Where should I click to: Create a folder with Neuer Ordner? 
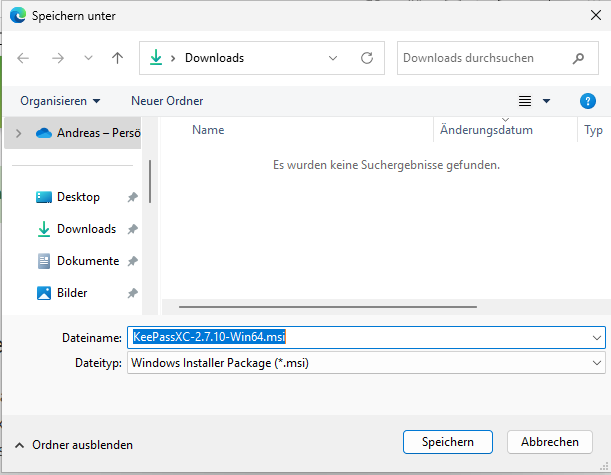tap(167, 101)
